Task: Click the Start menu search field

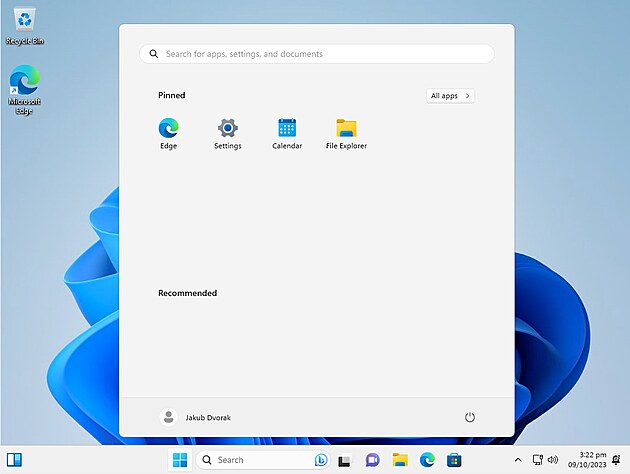Action: point(316,54)
